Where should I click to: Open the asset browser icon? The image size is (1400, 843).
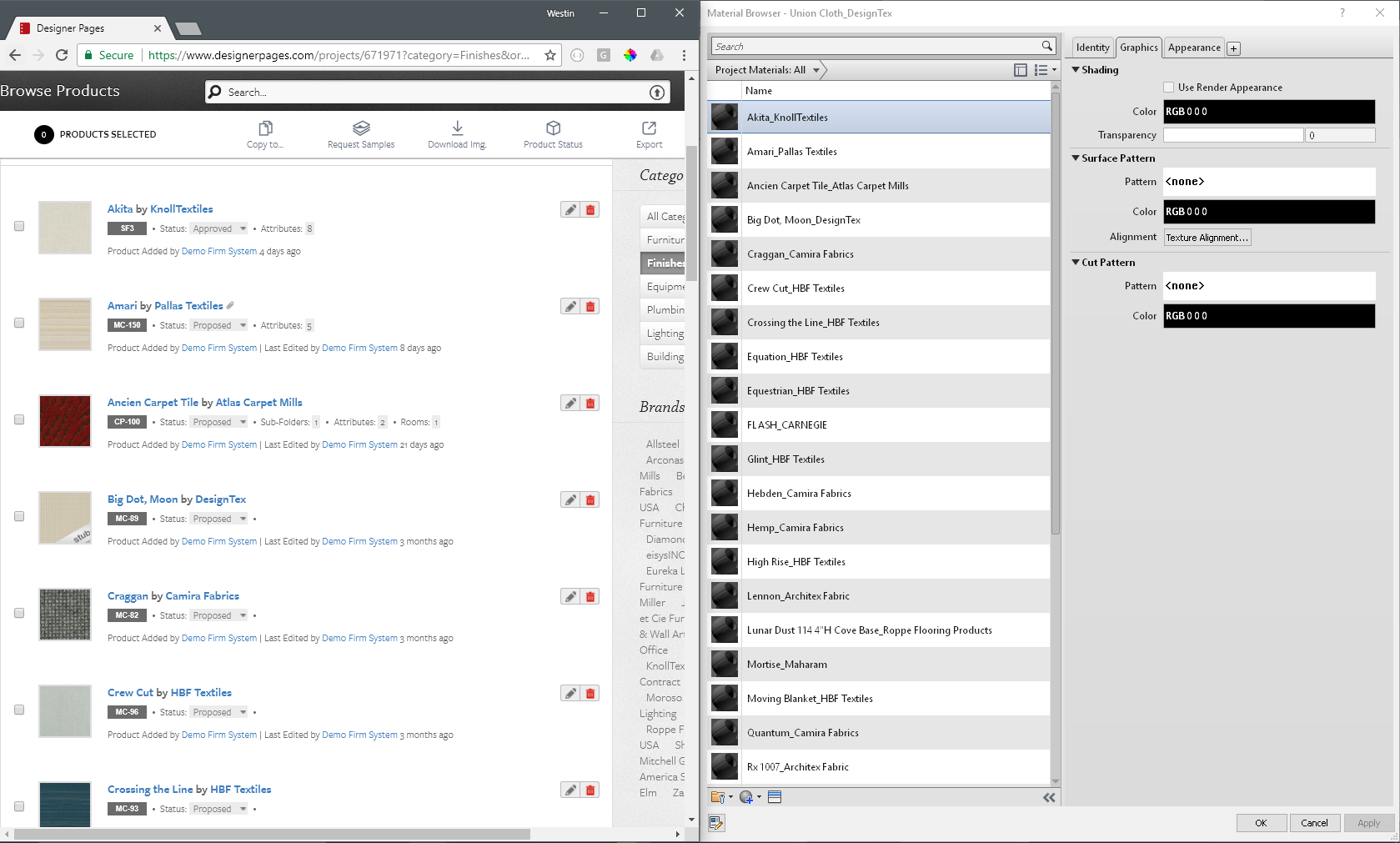click(775, 797)
